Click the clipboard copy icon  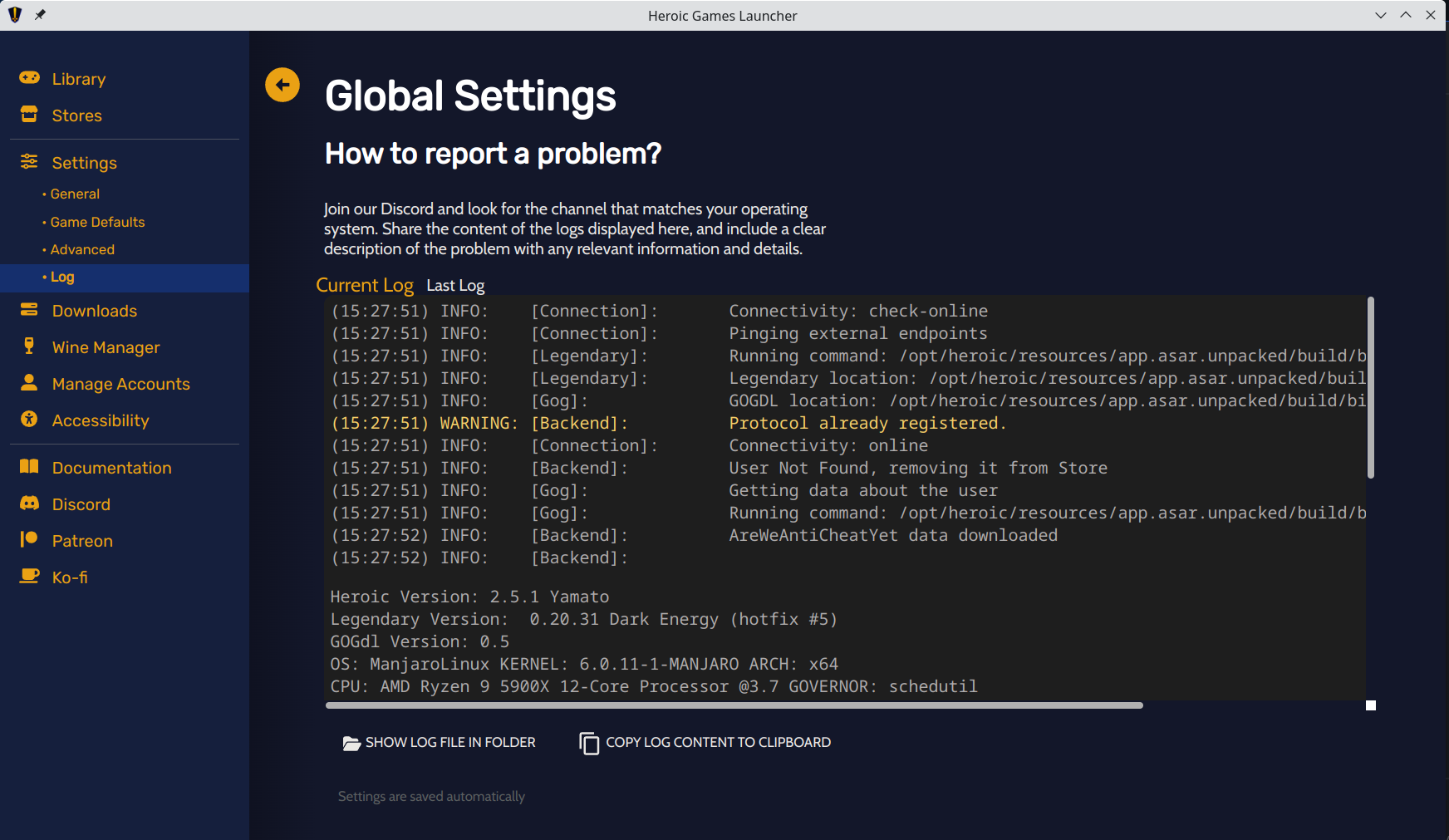[x=589, y=743]
